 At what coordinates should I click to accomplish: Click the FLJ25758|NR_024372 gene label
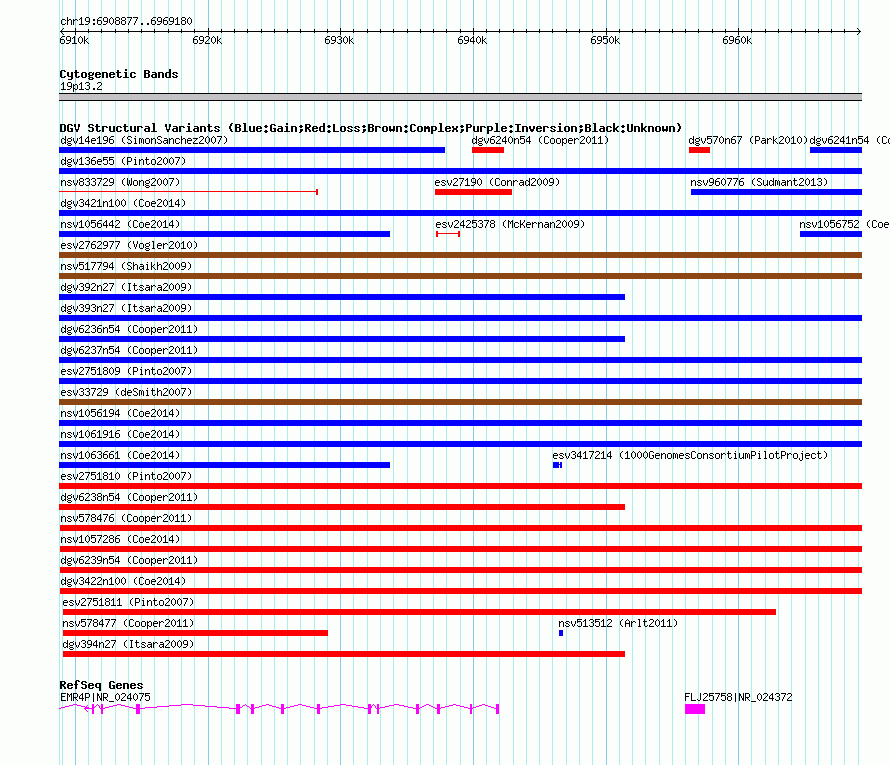pos(738,697)
